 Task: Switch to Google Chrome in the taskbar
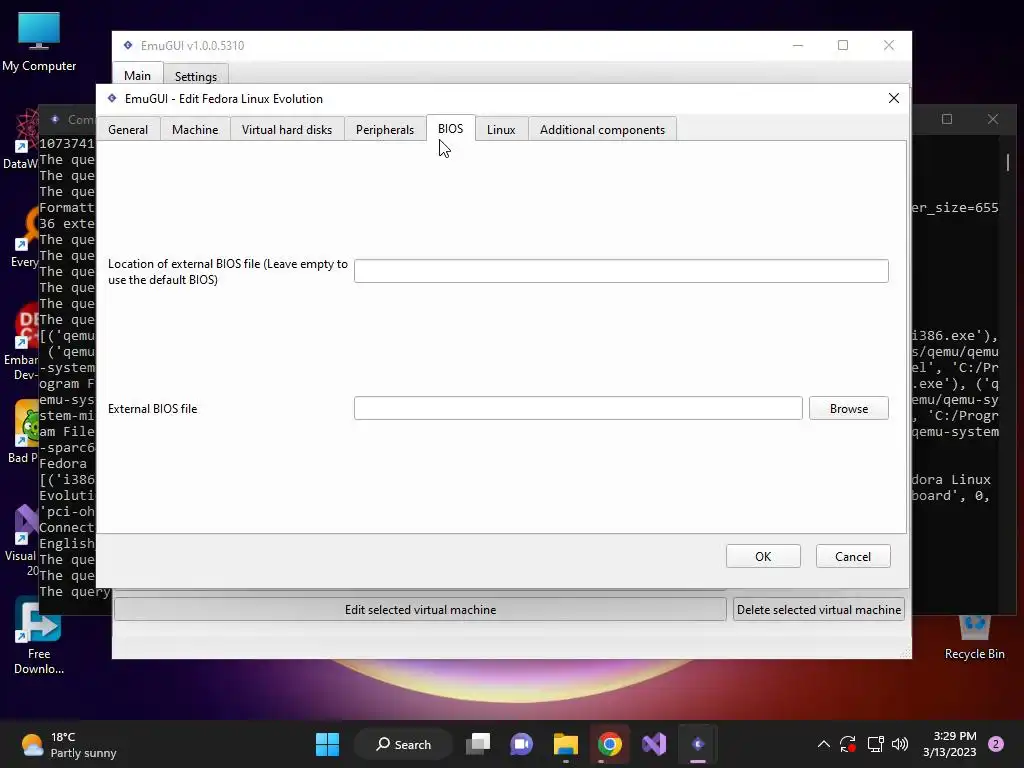tap(609, 744)
